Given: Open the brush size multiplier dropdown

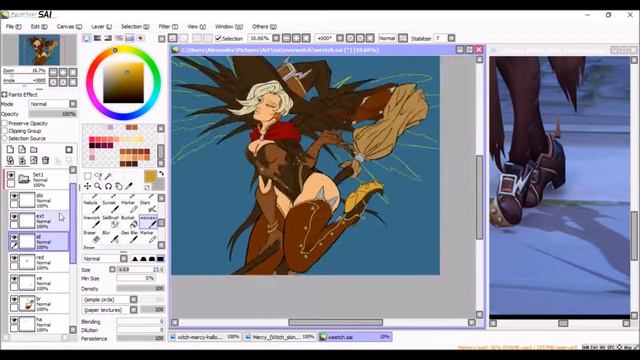Looking at the screenshot, I should point(112,269).
